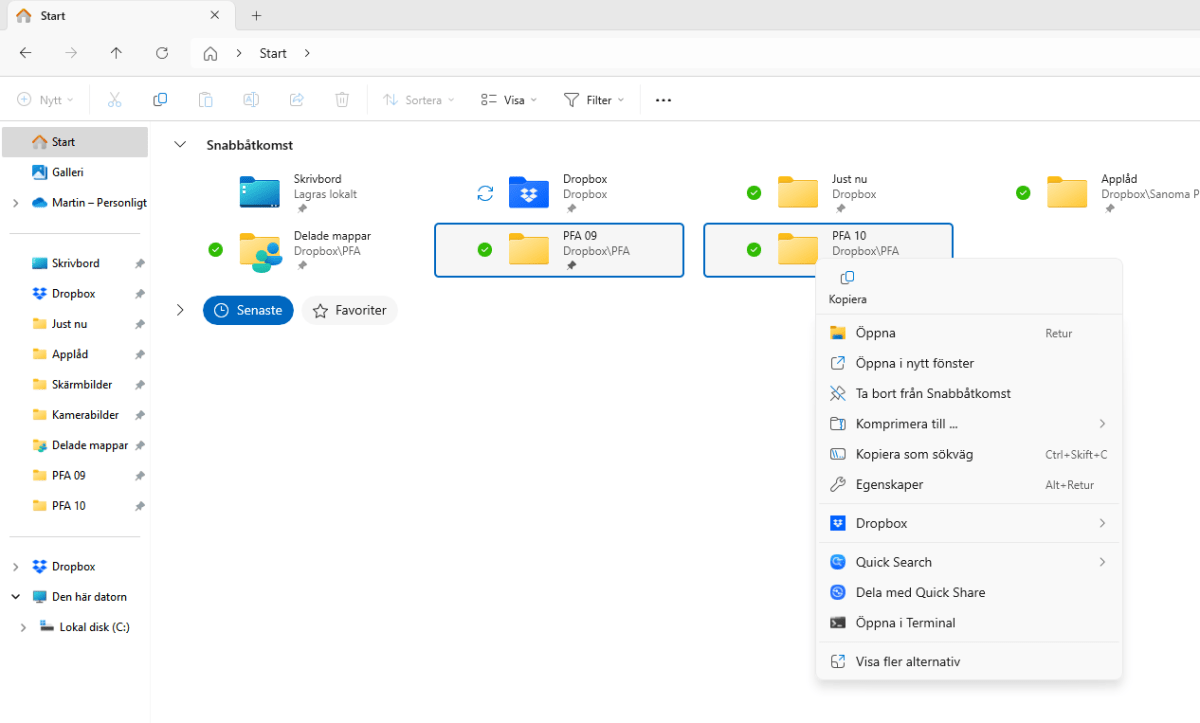
Task: Click the Copy icon in context menu
Action: pyautogui.click(x=847, y=279)
